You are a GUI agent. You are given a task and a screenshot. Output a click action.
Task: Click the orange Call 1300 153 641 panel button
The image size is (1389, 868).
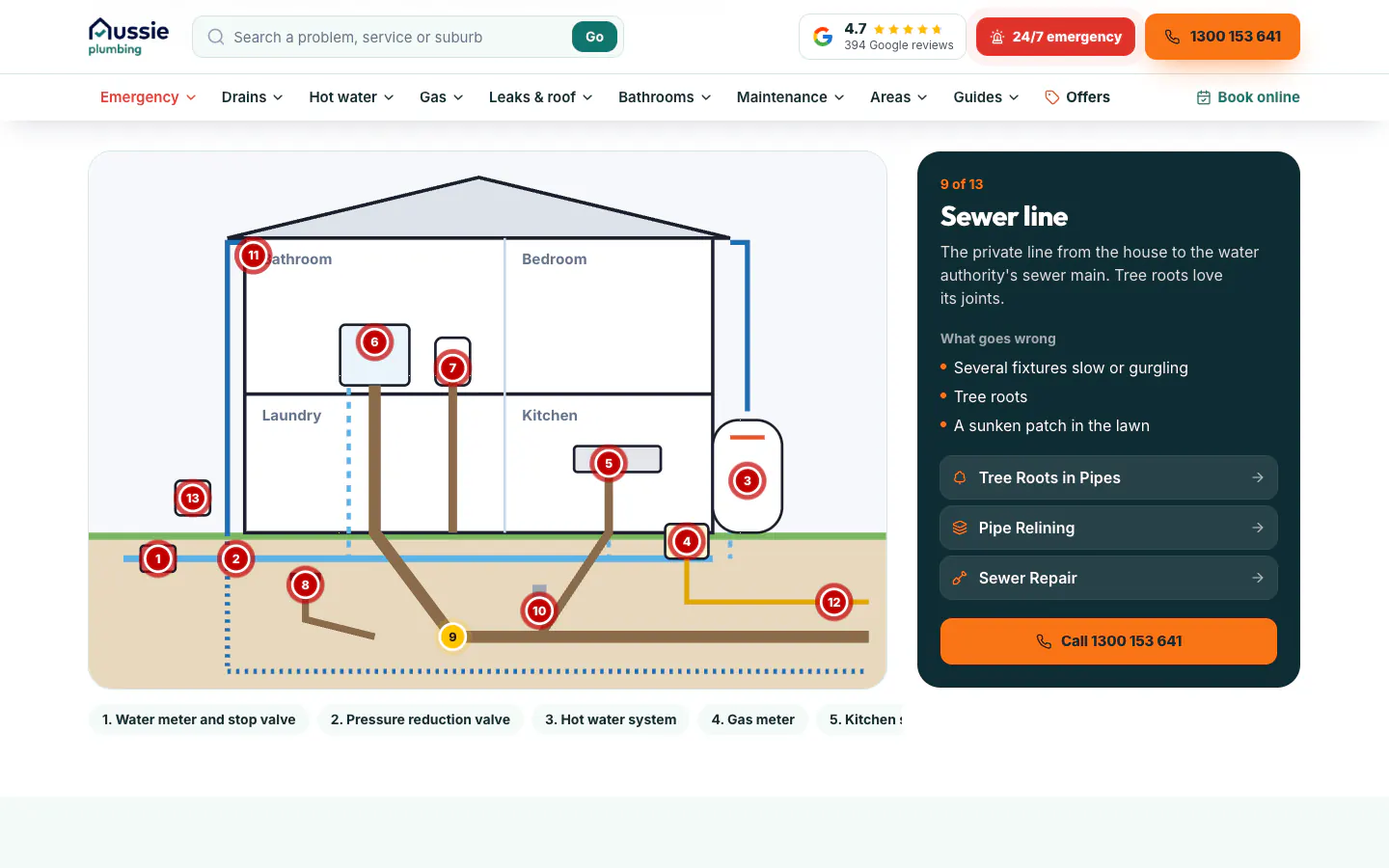click(1108, 641)
